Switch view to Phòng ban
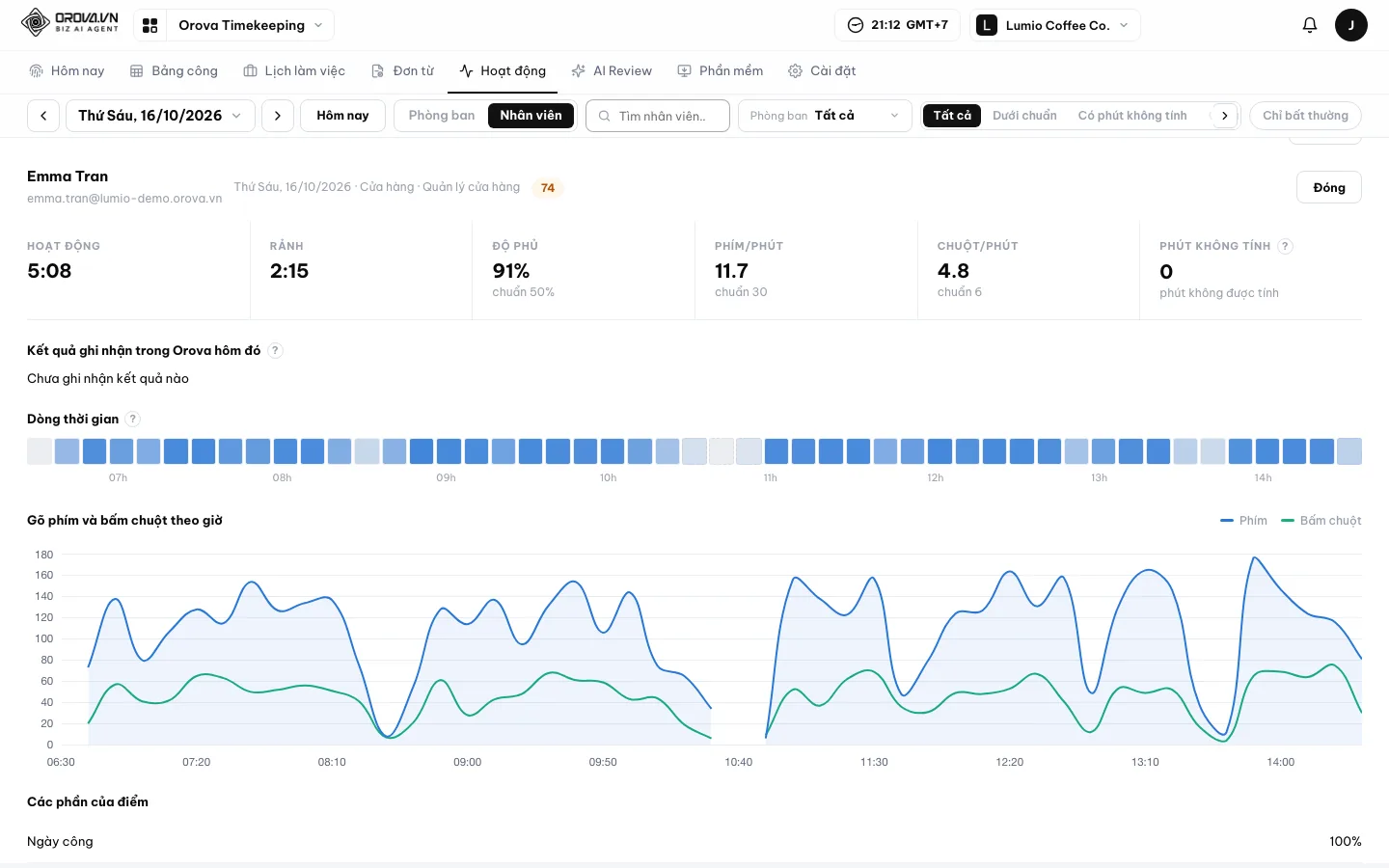This screenshot has height=868, width=1389. point(442,116)
